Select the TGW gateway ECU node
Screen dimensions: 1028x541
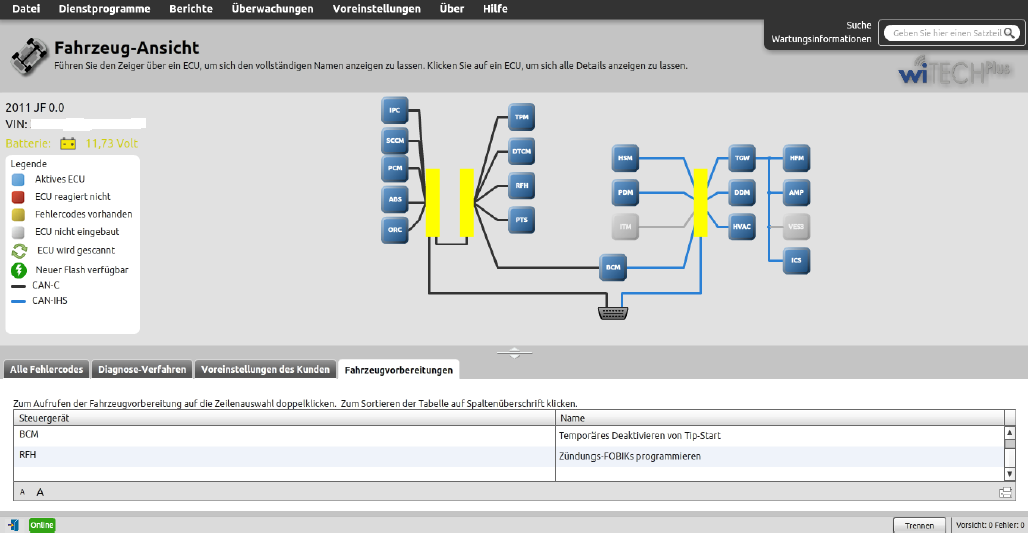[742, 158]
